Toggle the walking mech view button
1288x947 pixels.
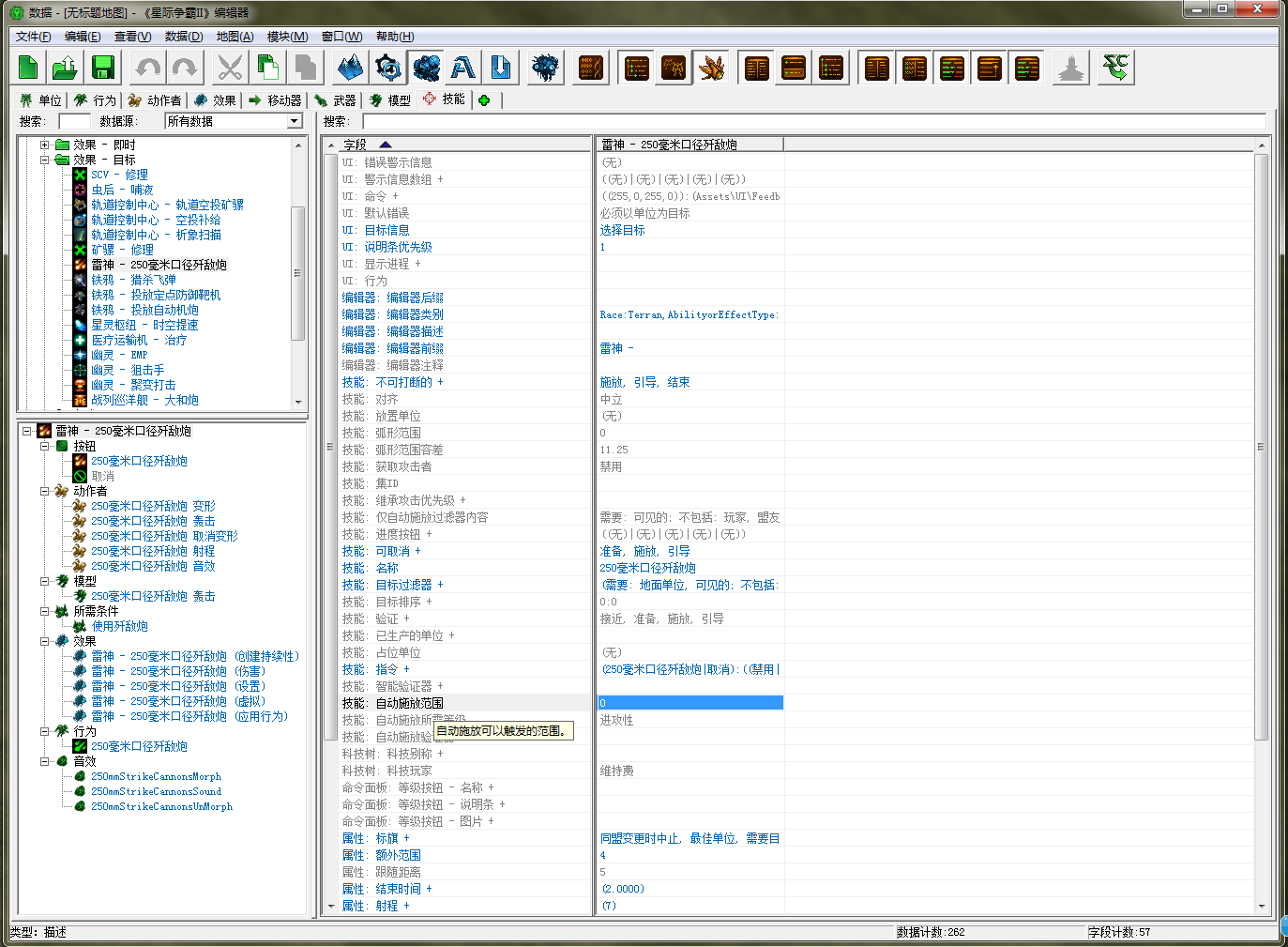click(674, 68)
